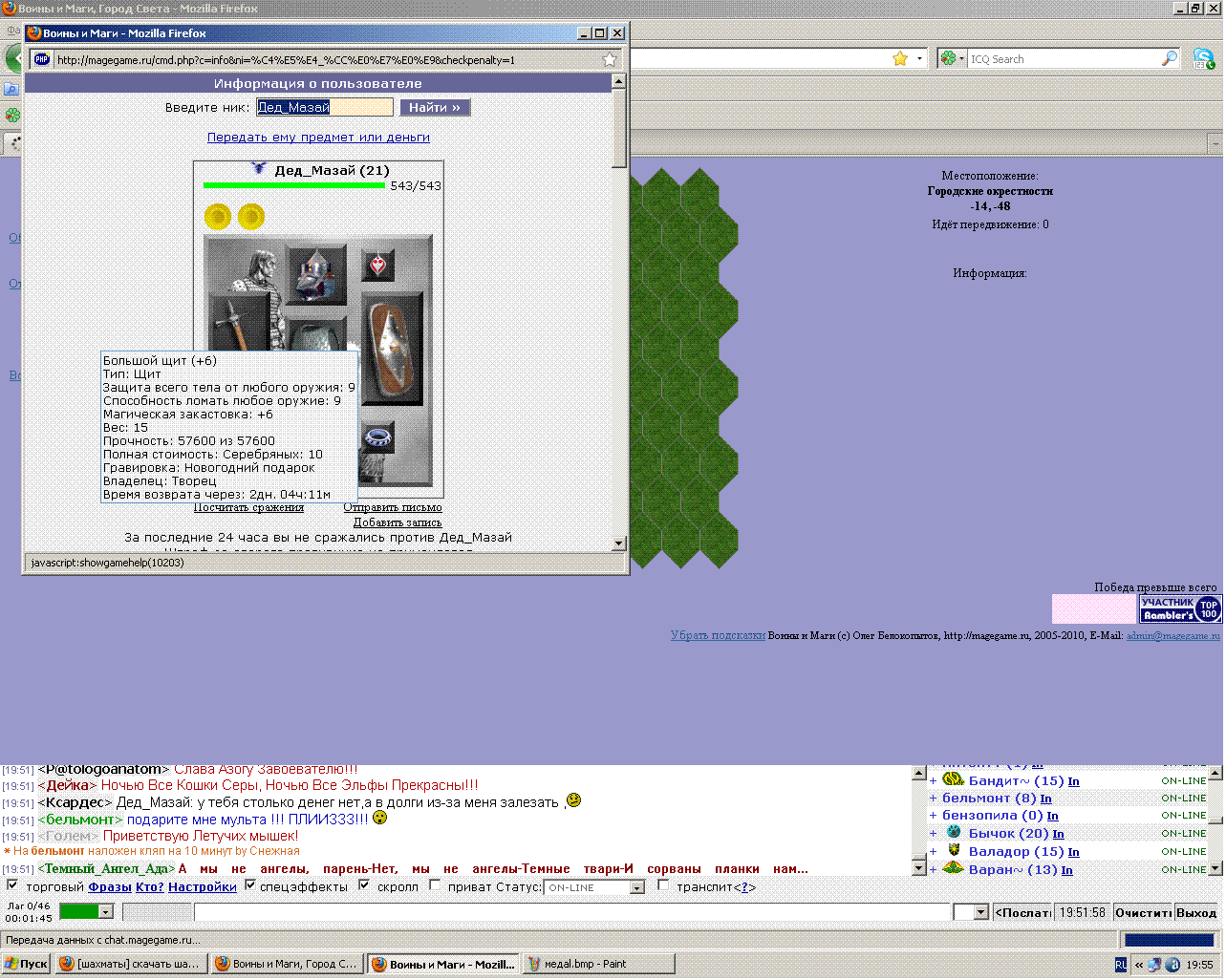This screenshot has height=980, width=1226.
Task: Click the smiley after Ксардес message
Action: [x=573, y=800]
